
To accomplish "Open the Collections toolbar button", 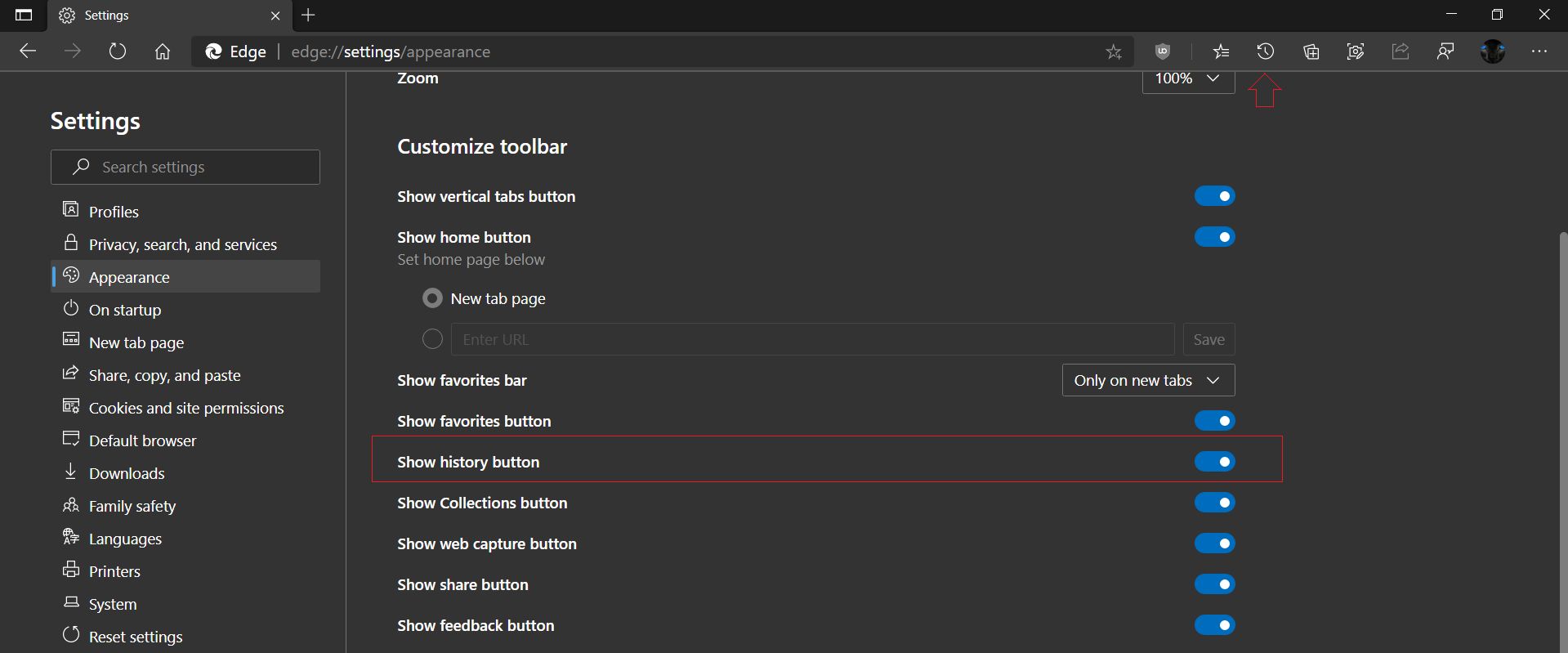I will [1311, 51].
